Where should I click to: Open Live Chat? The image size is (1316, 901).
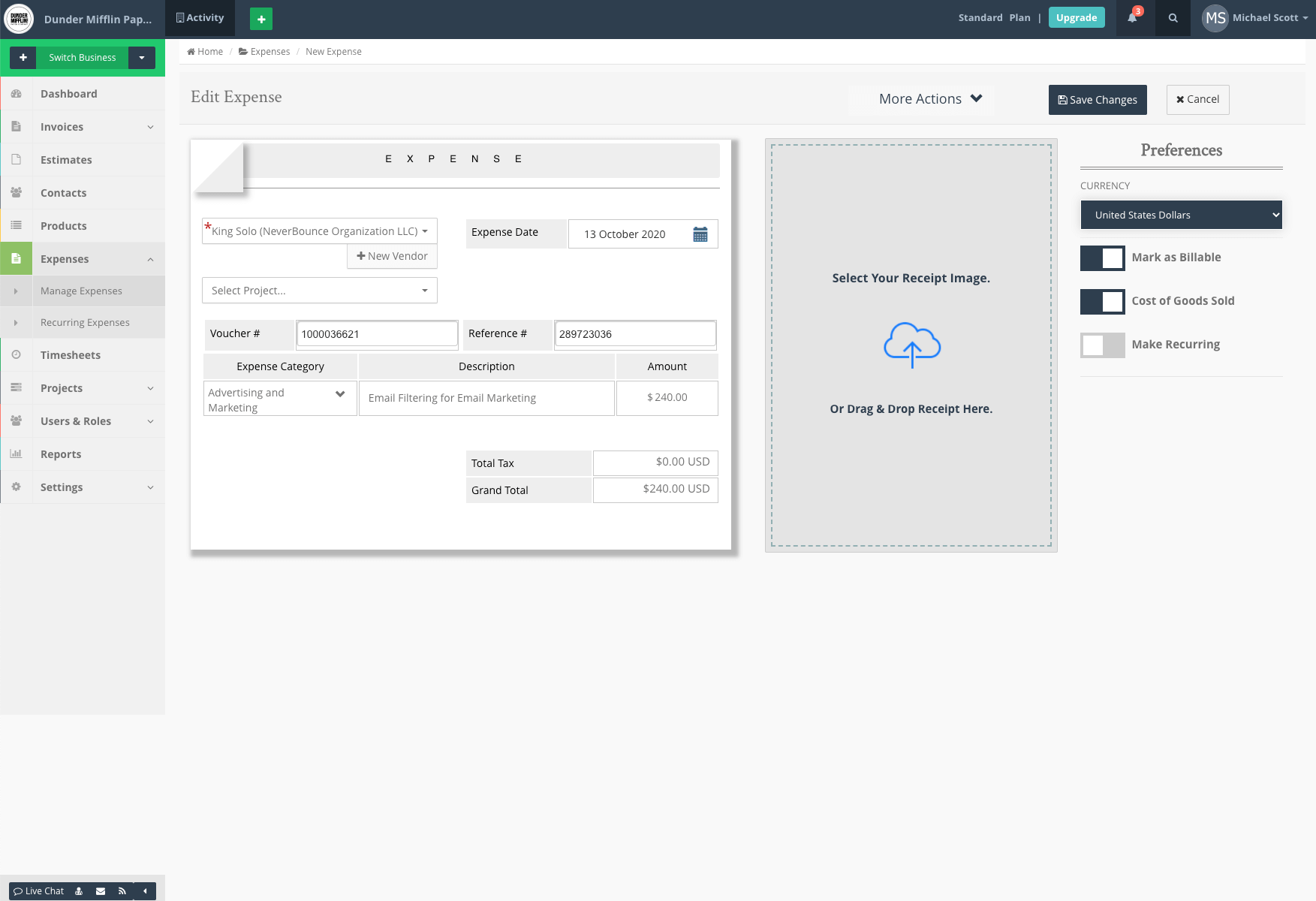[x=39, y=891]
